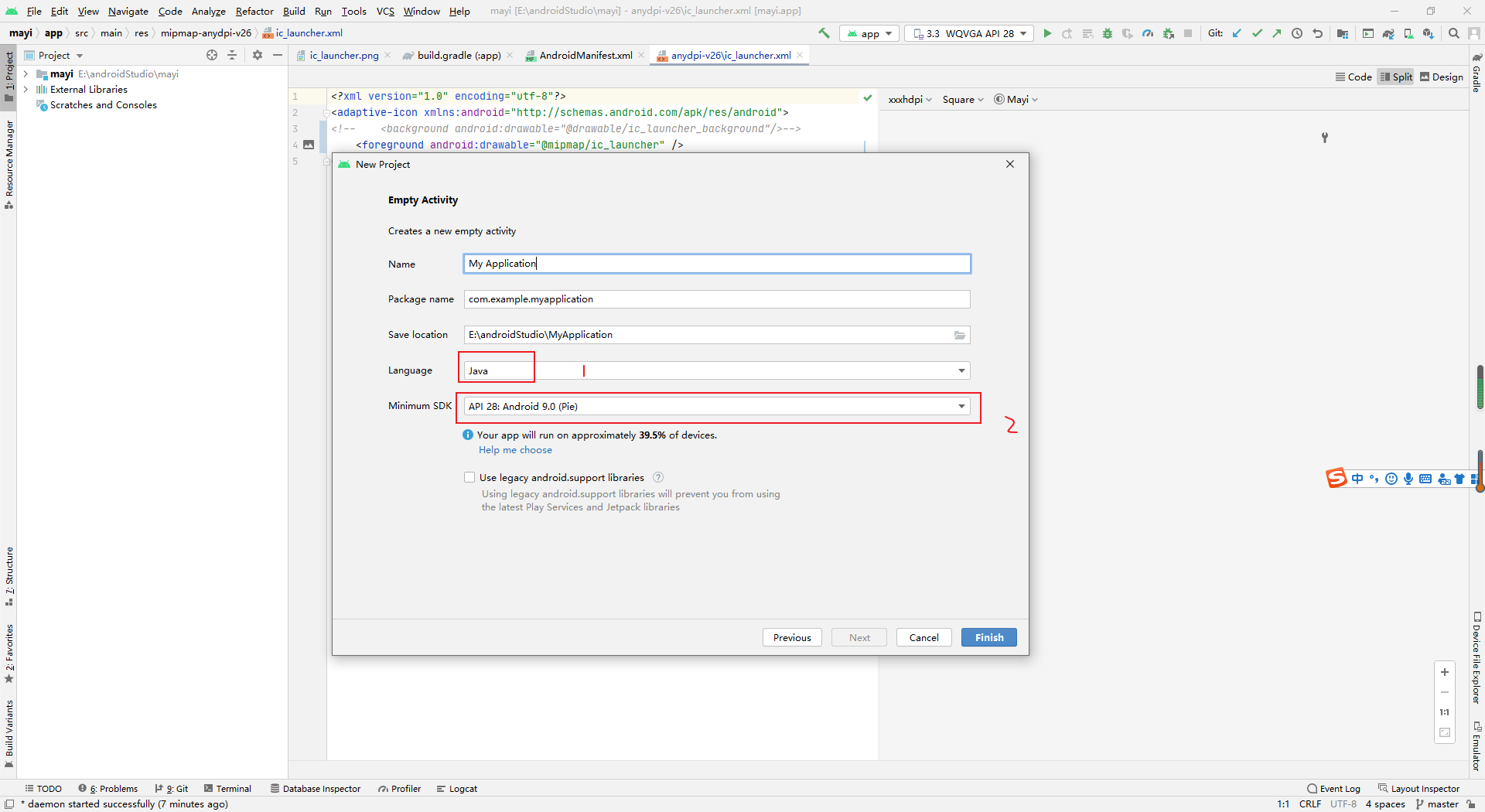This screenshot has width=1485, height=812.
Task: Expand the mayi project tree node
Action: point(26,74)
